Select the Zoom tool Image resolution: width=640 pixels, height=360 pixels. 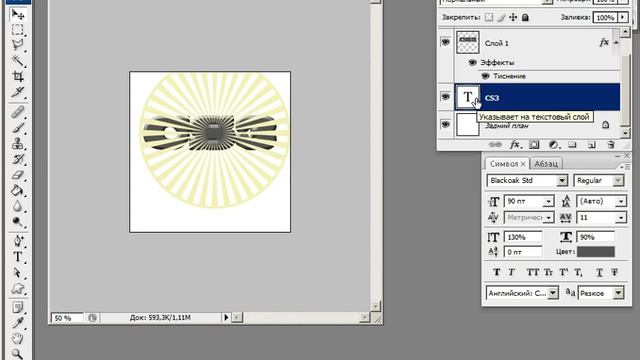pos(18,353)
